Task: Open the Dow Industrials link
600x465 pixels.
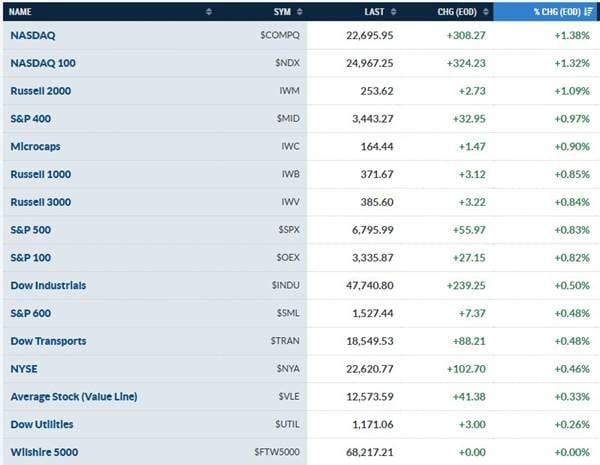Action: point(48,286)
